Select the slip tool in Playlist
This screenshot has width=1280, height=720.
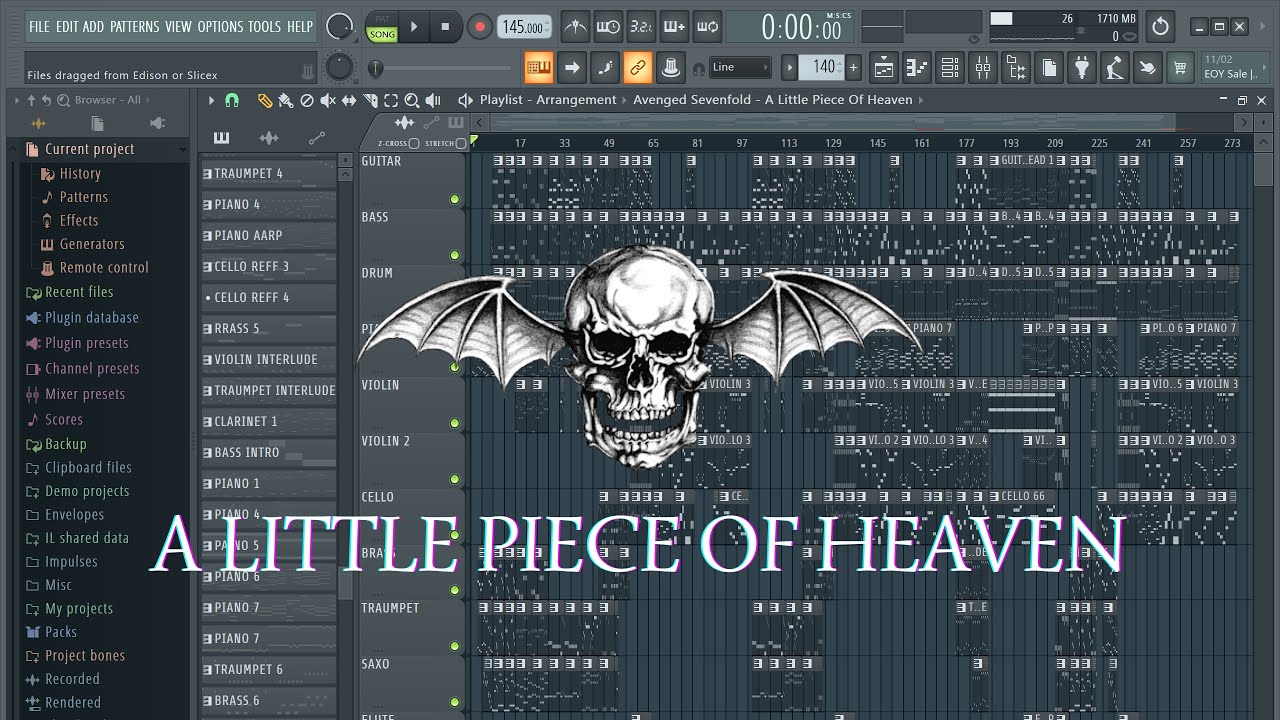349,100
